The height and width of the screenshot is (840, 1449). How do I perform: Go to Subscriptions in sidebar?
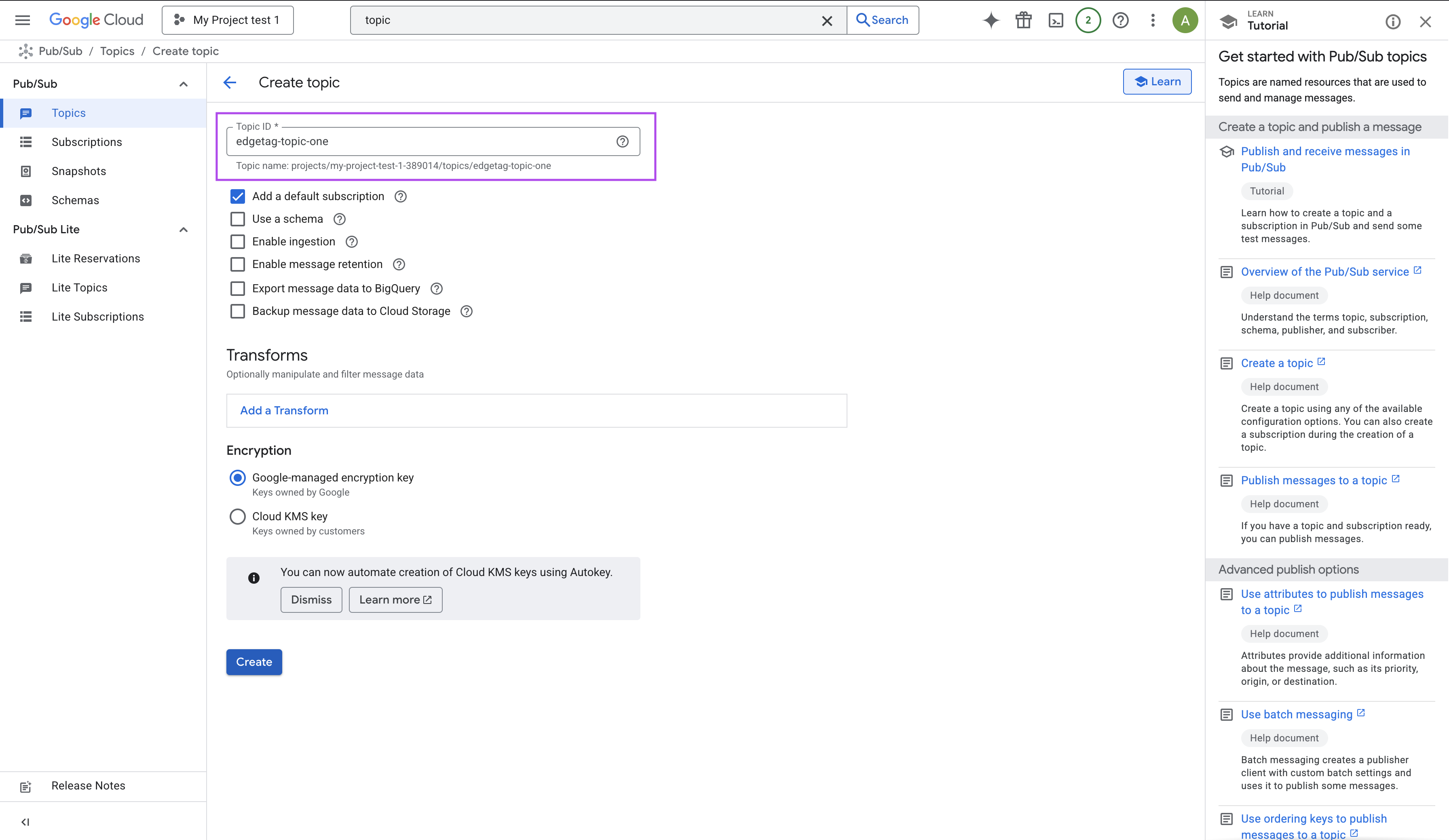86,142
